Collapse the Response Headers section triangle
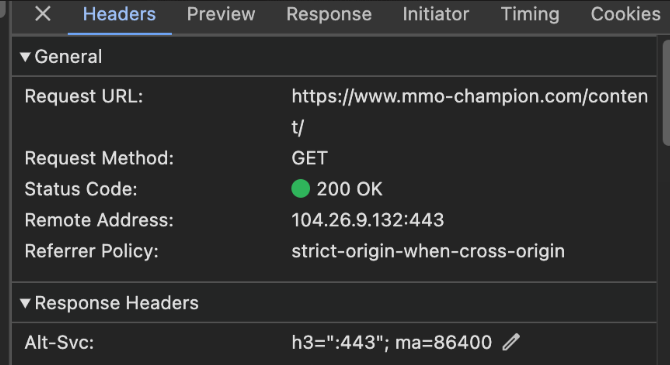The width and height of the screenshot is (670, 365). pyautogui.click(x=25, y=303)
